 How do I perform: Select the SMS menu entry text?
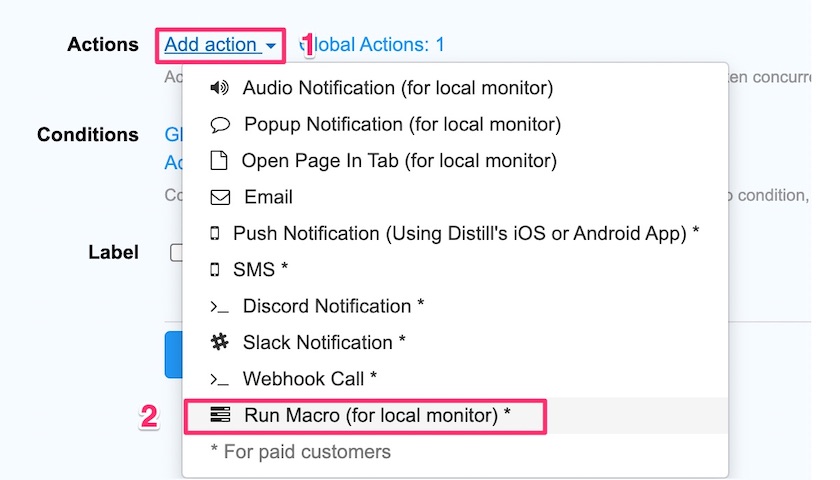(x=260, y=270)
